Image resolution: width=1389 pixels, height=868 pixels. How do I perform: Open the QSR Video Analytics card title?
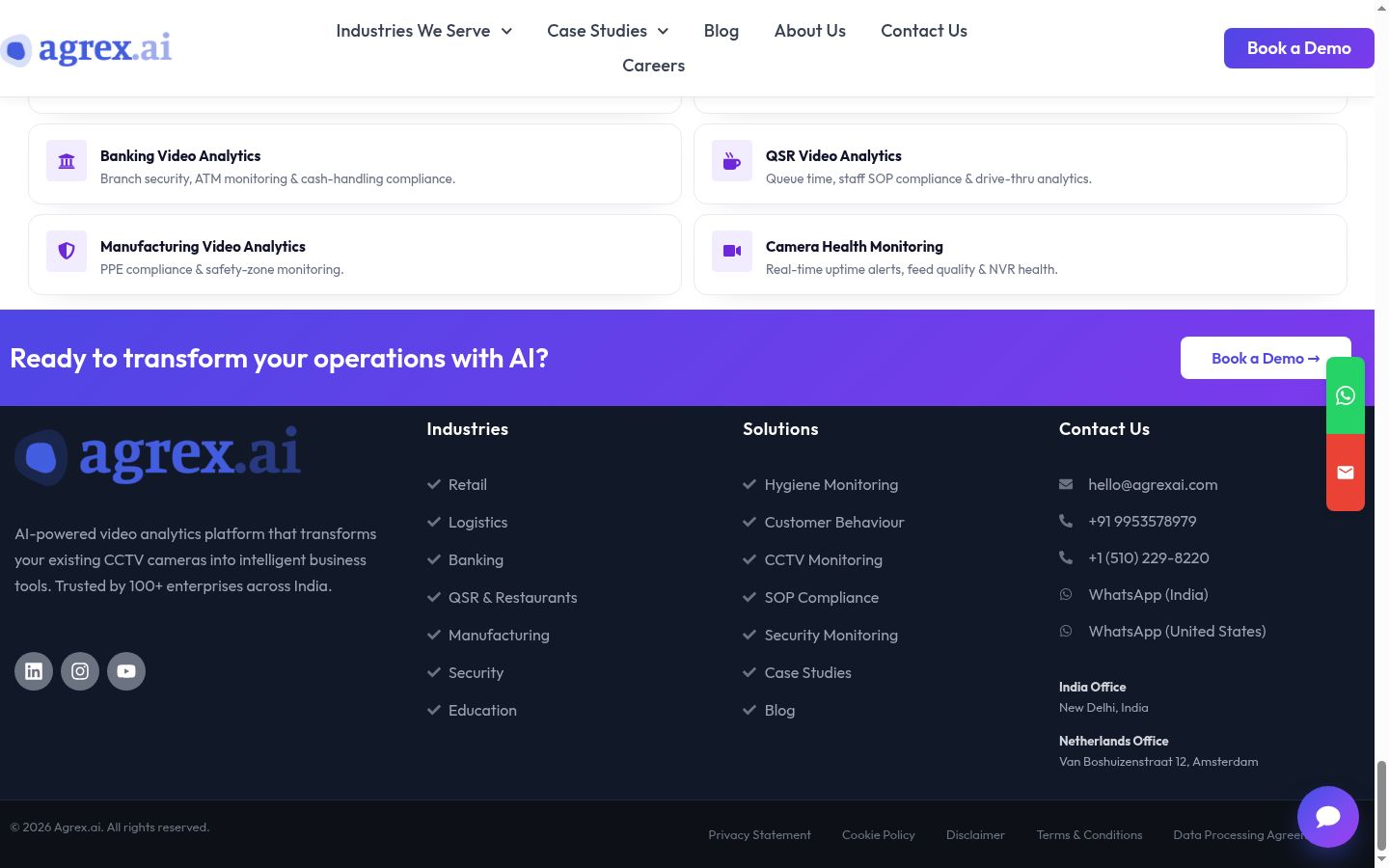(833, 156)
